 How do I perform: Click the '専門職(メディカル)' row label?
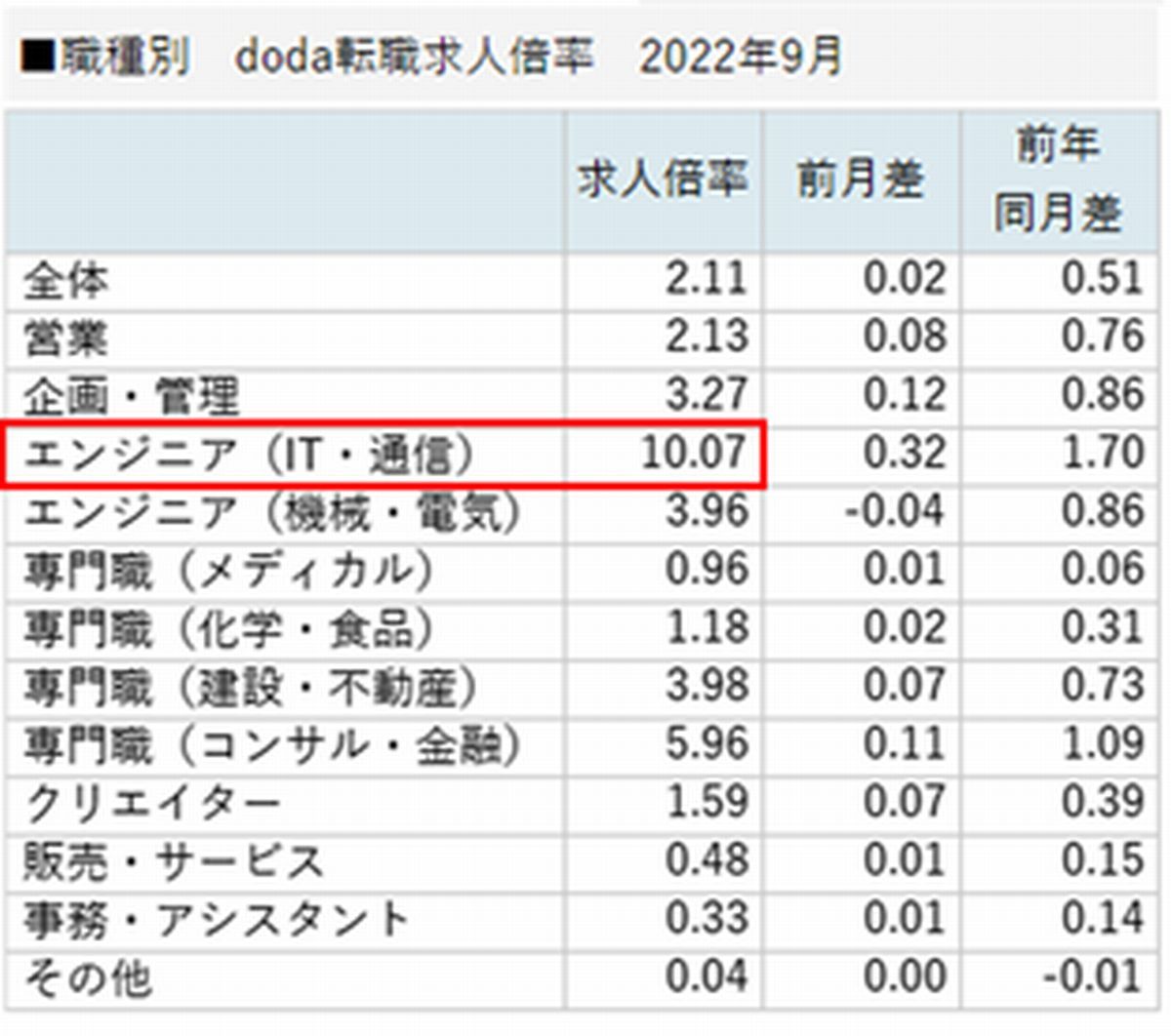[228, 571]
